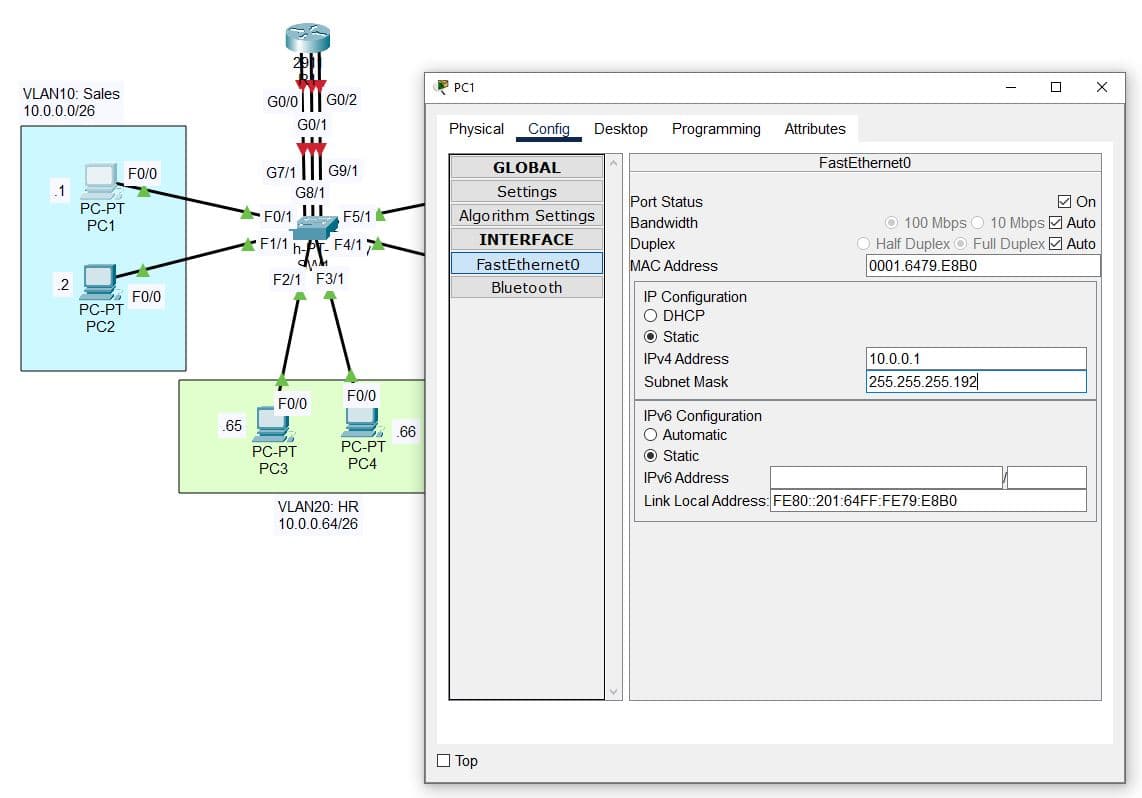The height and width of the screenshot is (798, 1142).
Task: Open the global Settings button
Action: click(527, 192)
